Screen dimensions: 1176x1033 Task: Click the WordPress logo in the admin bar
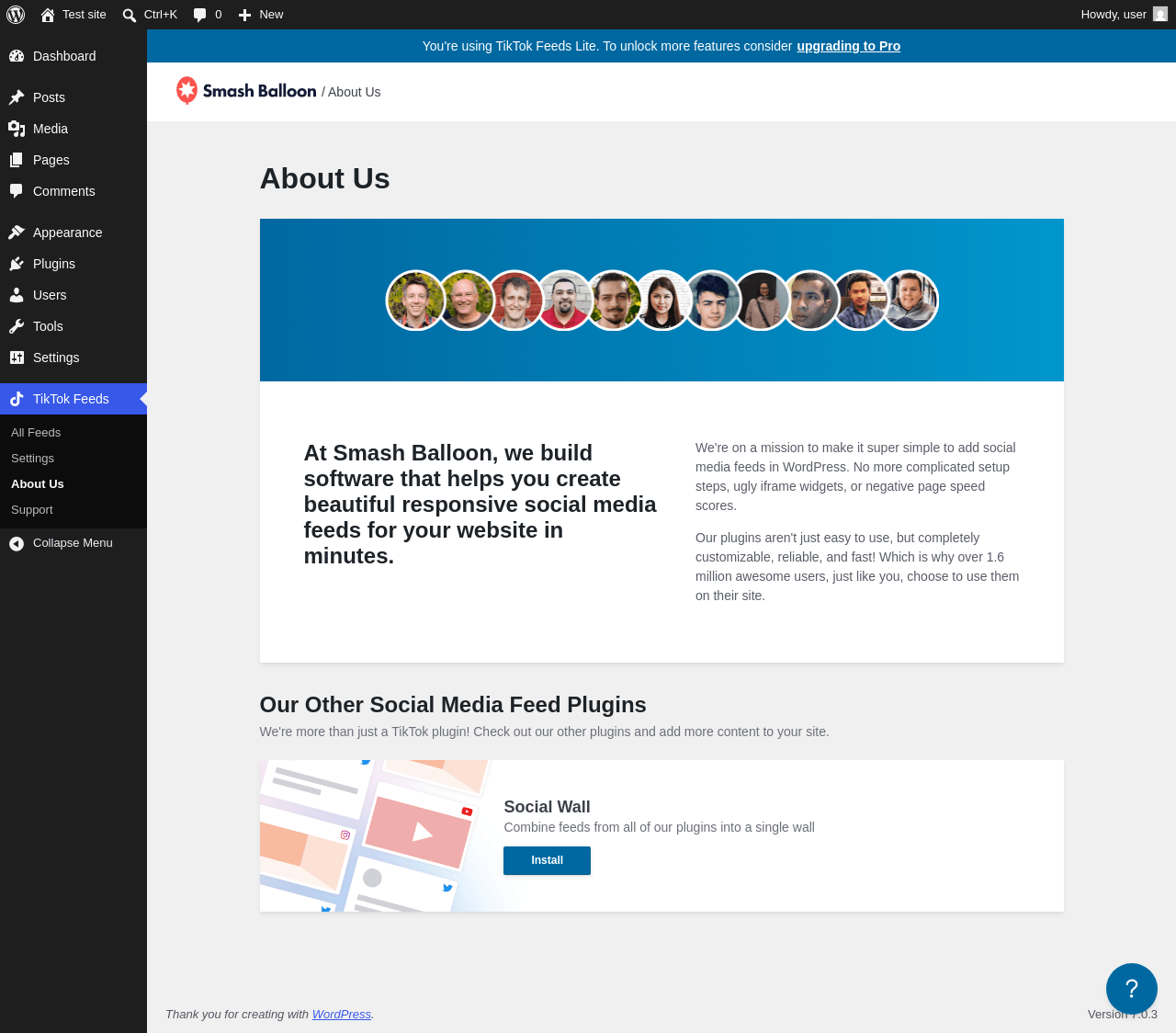(16, 15)
